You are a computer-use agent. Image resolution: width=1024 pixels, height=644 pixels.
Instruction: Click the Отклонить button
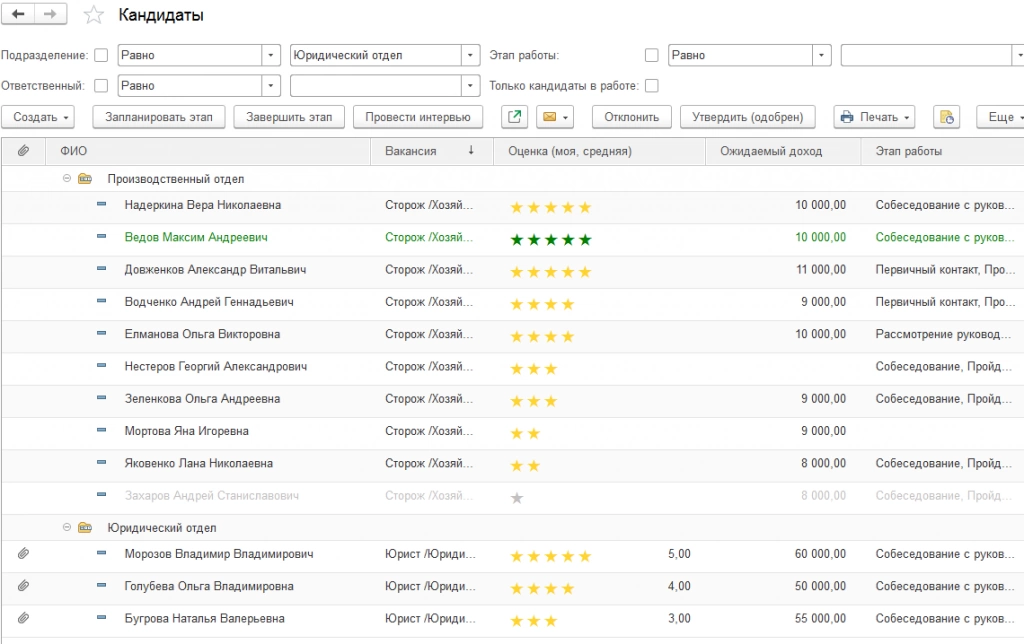pyautogui.click(x=631, y=117)
